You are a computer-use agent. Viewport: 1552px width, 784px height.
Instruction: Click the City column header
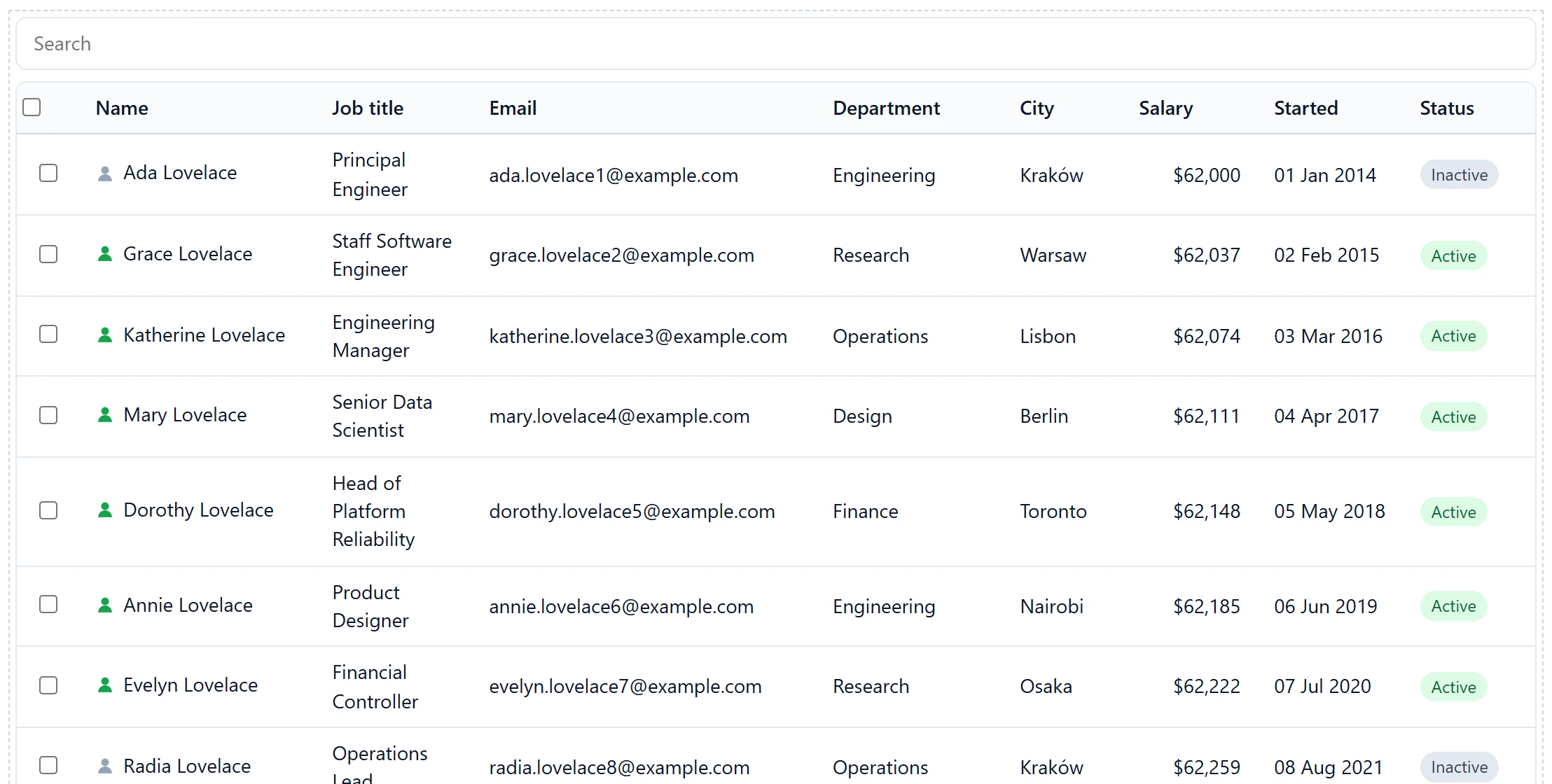tap(1037, 108)
